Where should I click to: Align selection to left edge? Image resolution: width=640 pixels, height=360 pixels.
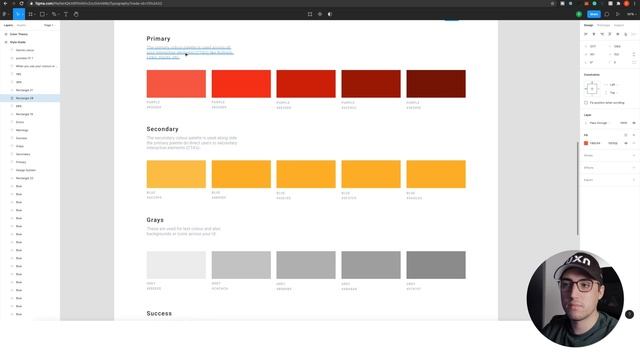pos(586,34)
